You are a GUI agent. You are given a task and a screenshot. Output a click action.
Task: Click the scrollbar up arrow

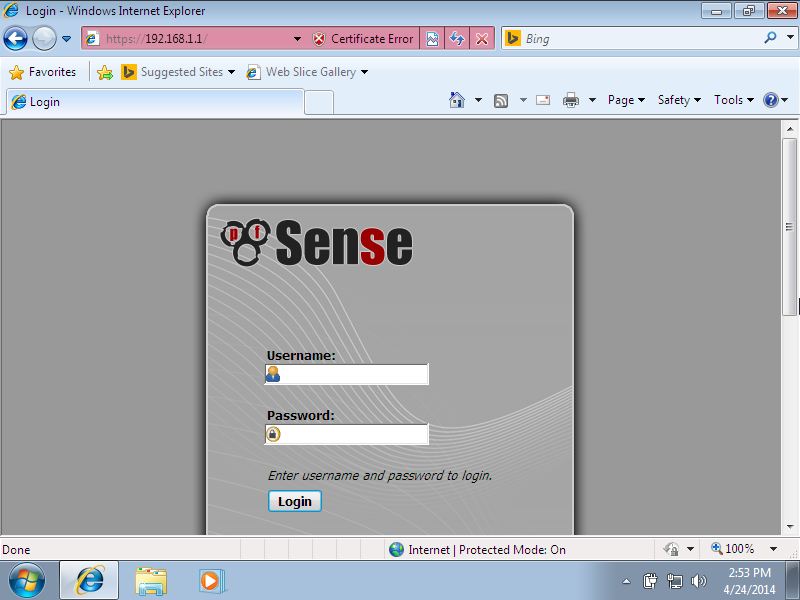coord(790,129)
